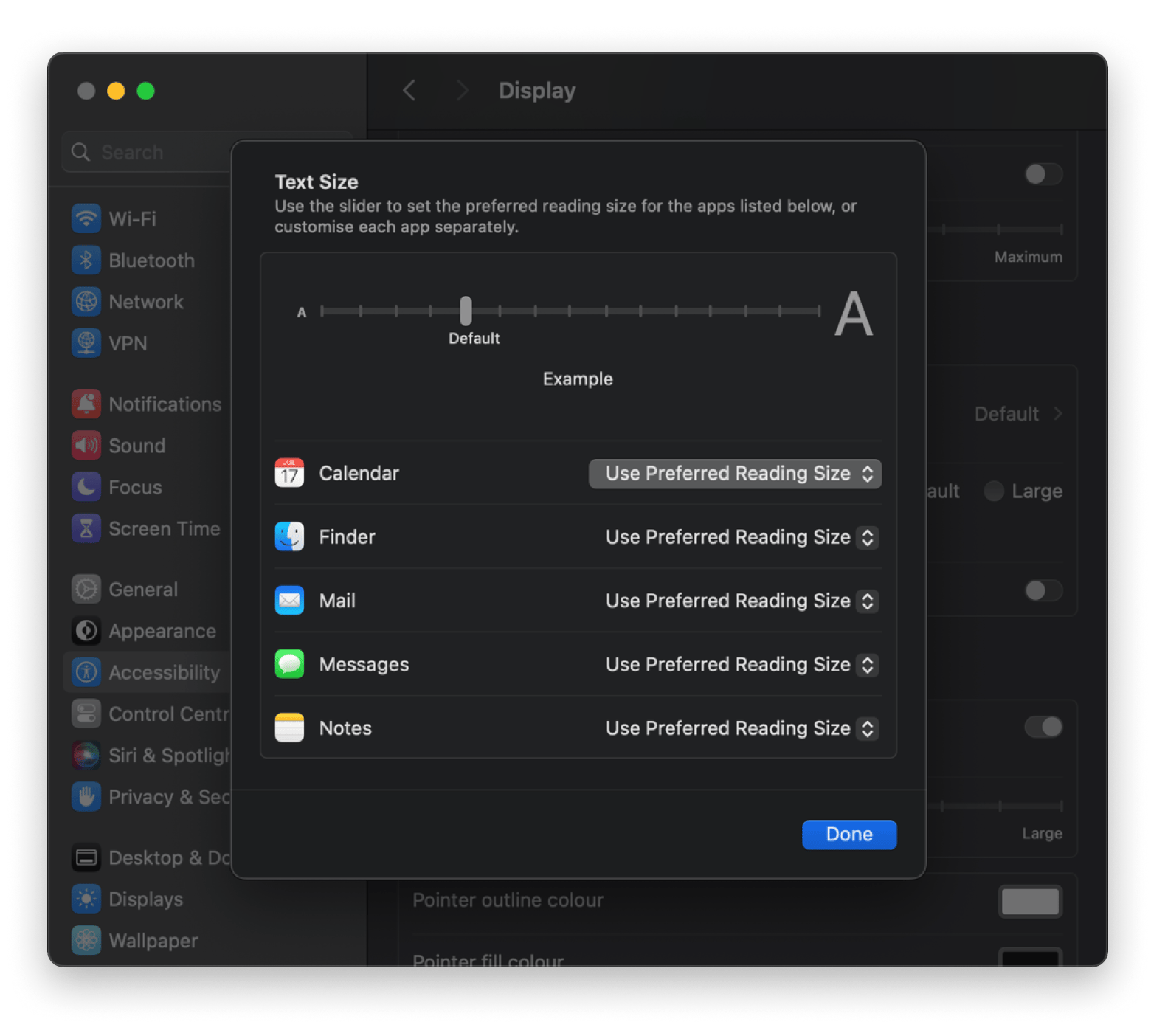This screenshot has height=1036, width=1151.
Task: Toggle the enabled switch above the Large slider
Action: click(1043, 727)
